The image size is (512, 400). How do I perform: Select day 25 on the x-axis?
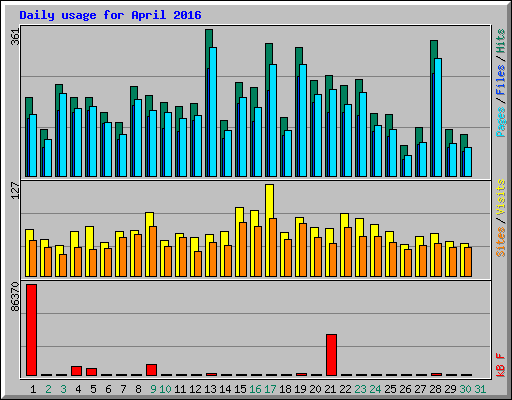(390, 389)
